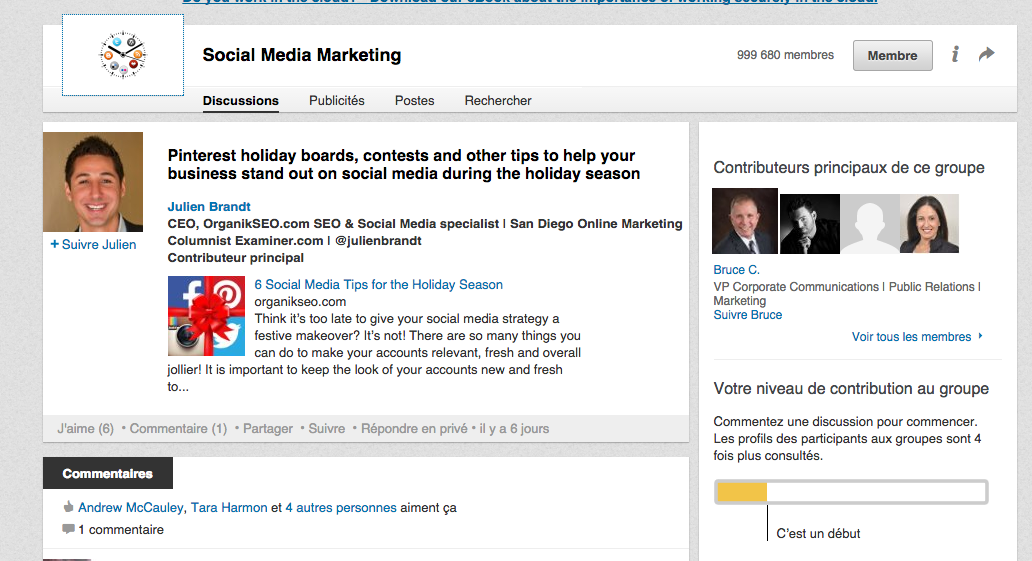Click Commentaire (1) on the post

click(178, 429)
